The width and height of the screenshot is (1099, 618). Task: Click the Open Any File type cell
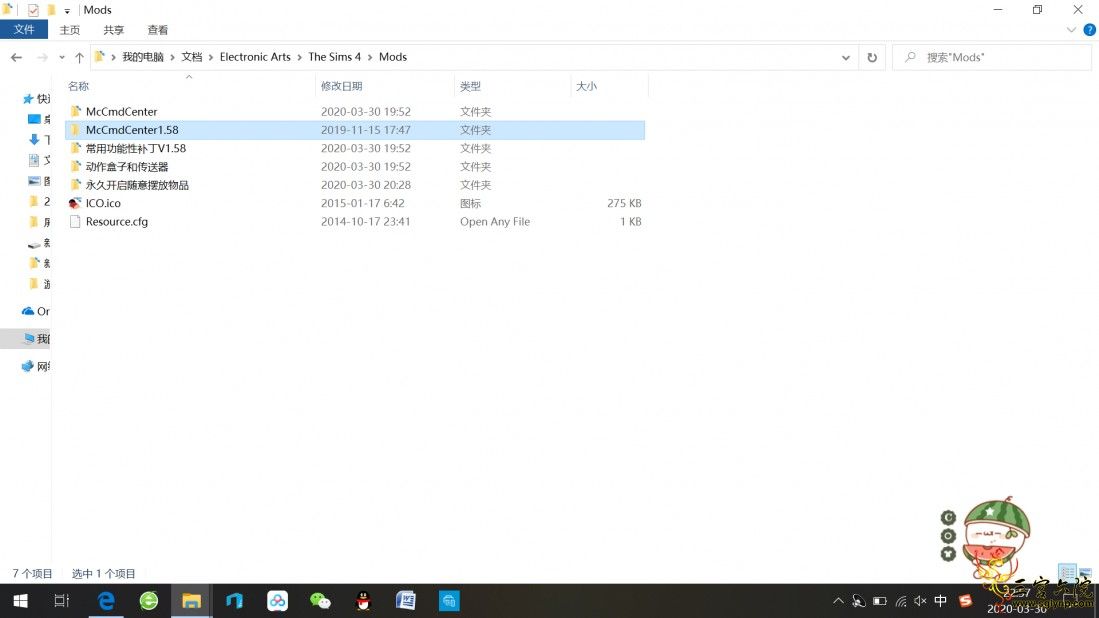pos(495,221)
